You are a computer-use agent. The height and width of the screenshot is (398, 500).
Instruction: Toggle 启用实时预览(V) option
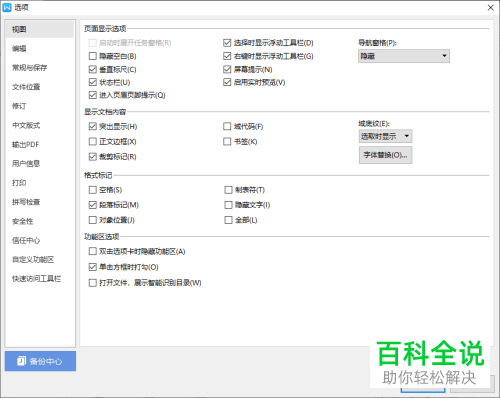227,82
